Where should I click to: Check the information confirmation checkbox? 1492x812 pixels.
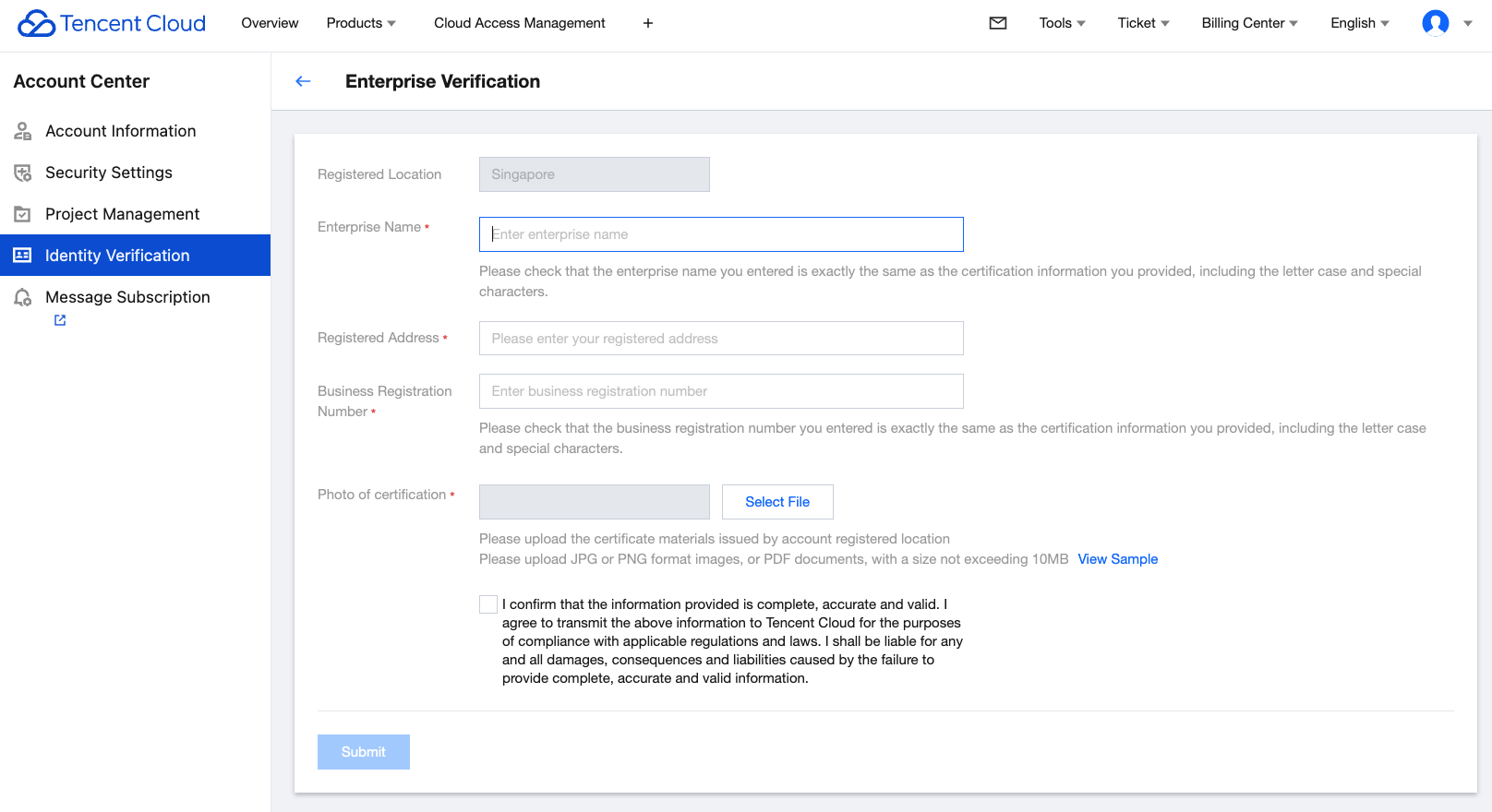tap(488, 604)
